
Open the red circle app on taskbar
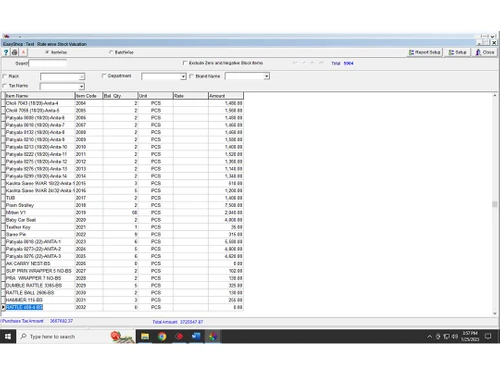pyautogui.click(x=179, y=337)
